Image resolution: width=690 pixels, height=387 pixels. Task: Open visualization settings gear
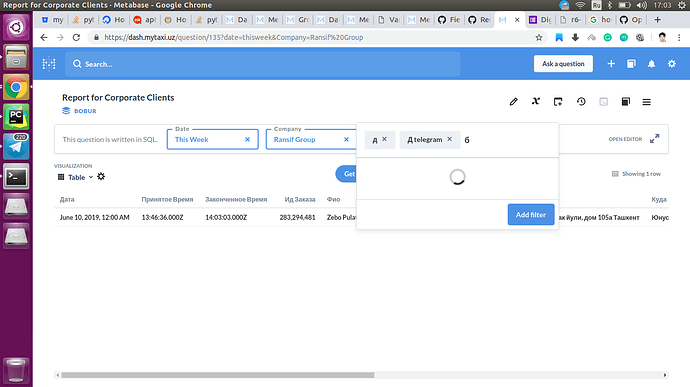[101, 177]
